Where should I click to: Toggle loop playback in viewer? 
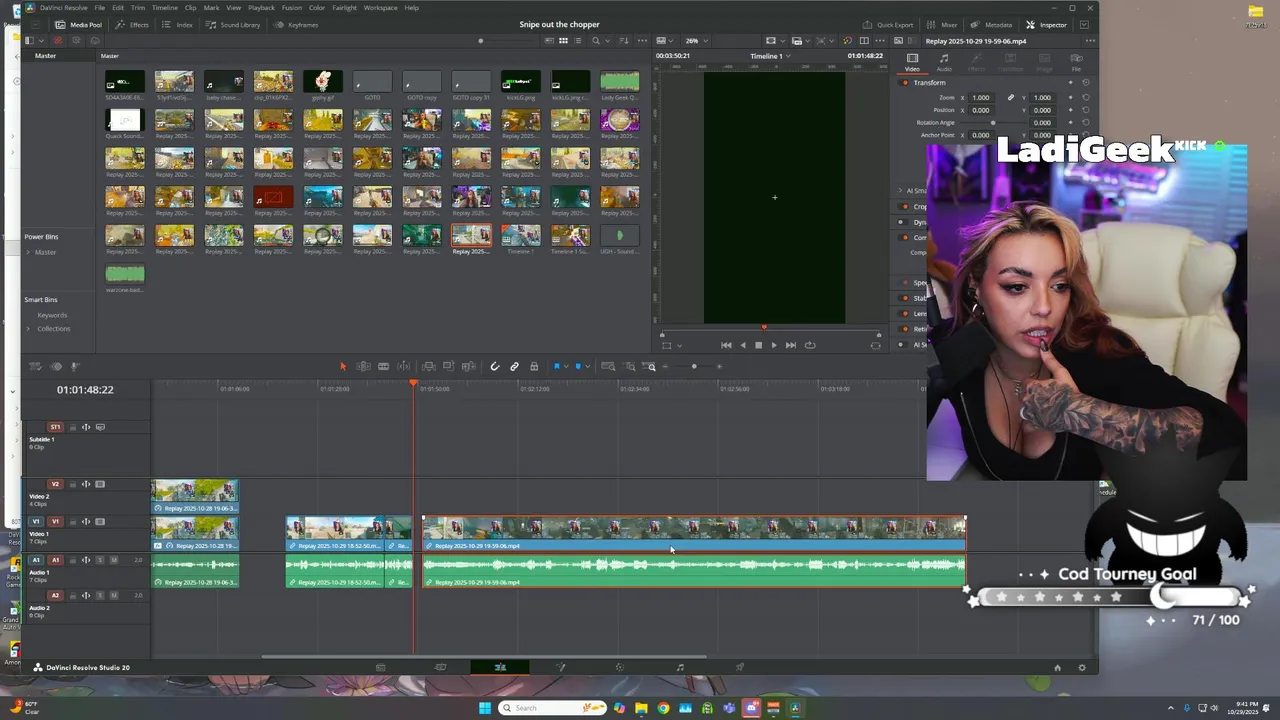tap(810, 345)
